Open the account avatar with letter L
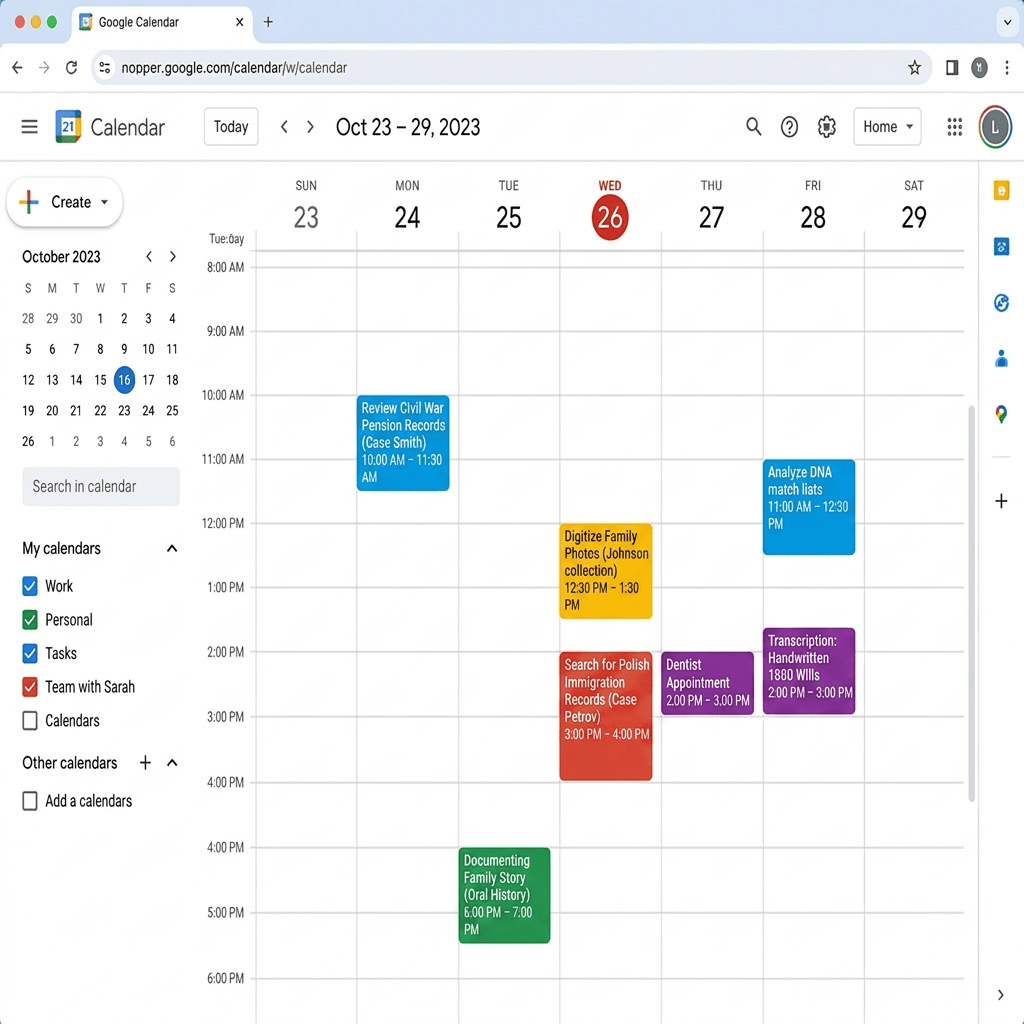The width and height of the screenshot is (1024, 1024). click(x=995, y=127)
